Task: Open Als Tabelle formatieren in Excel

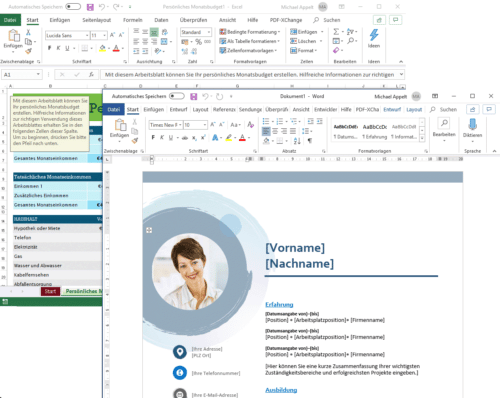Action: click(x=250, y=41)
